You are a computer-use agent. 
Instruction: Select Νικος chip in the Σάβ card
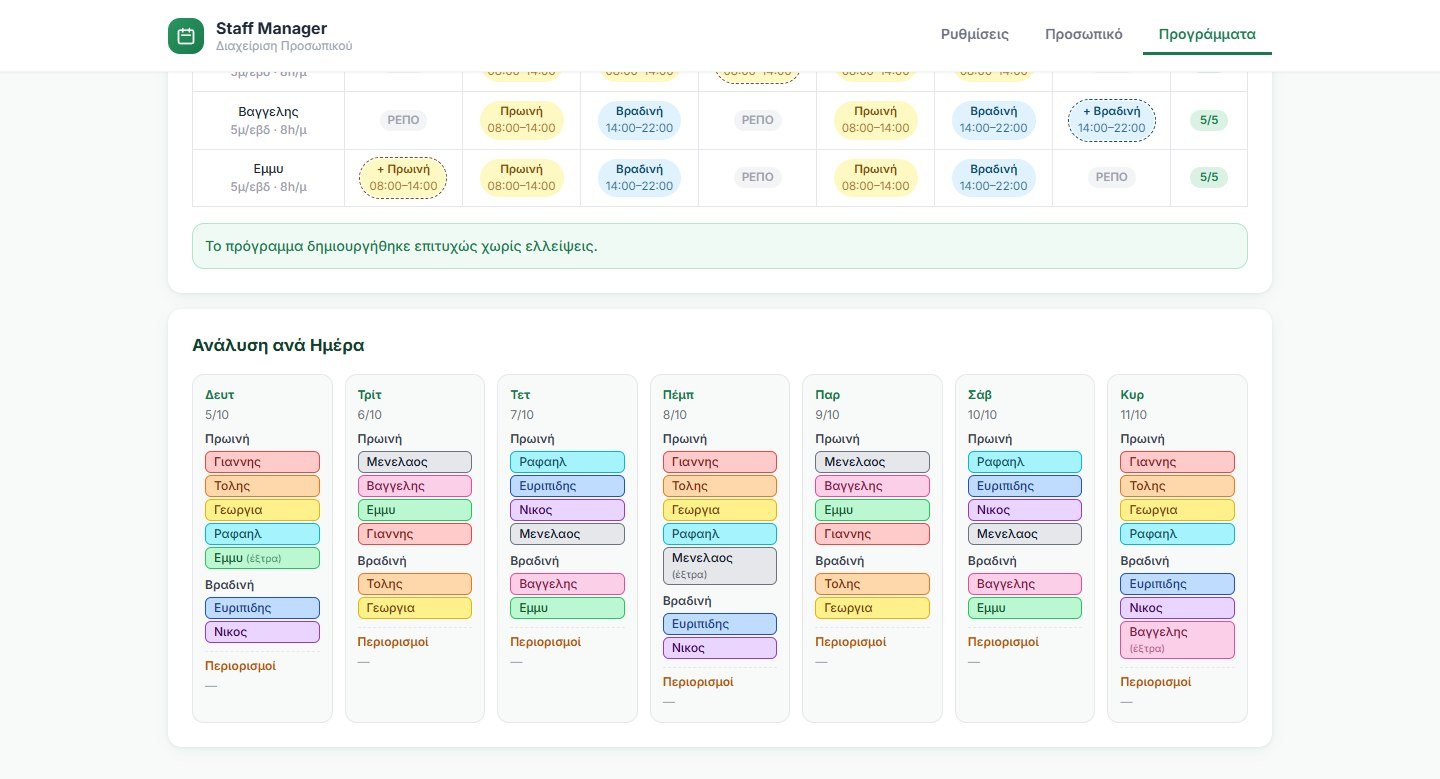point(1025,510)
